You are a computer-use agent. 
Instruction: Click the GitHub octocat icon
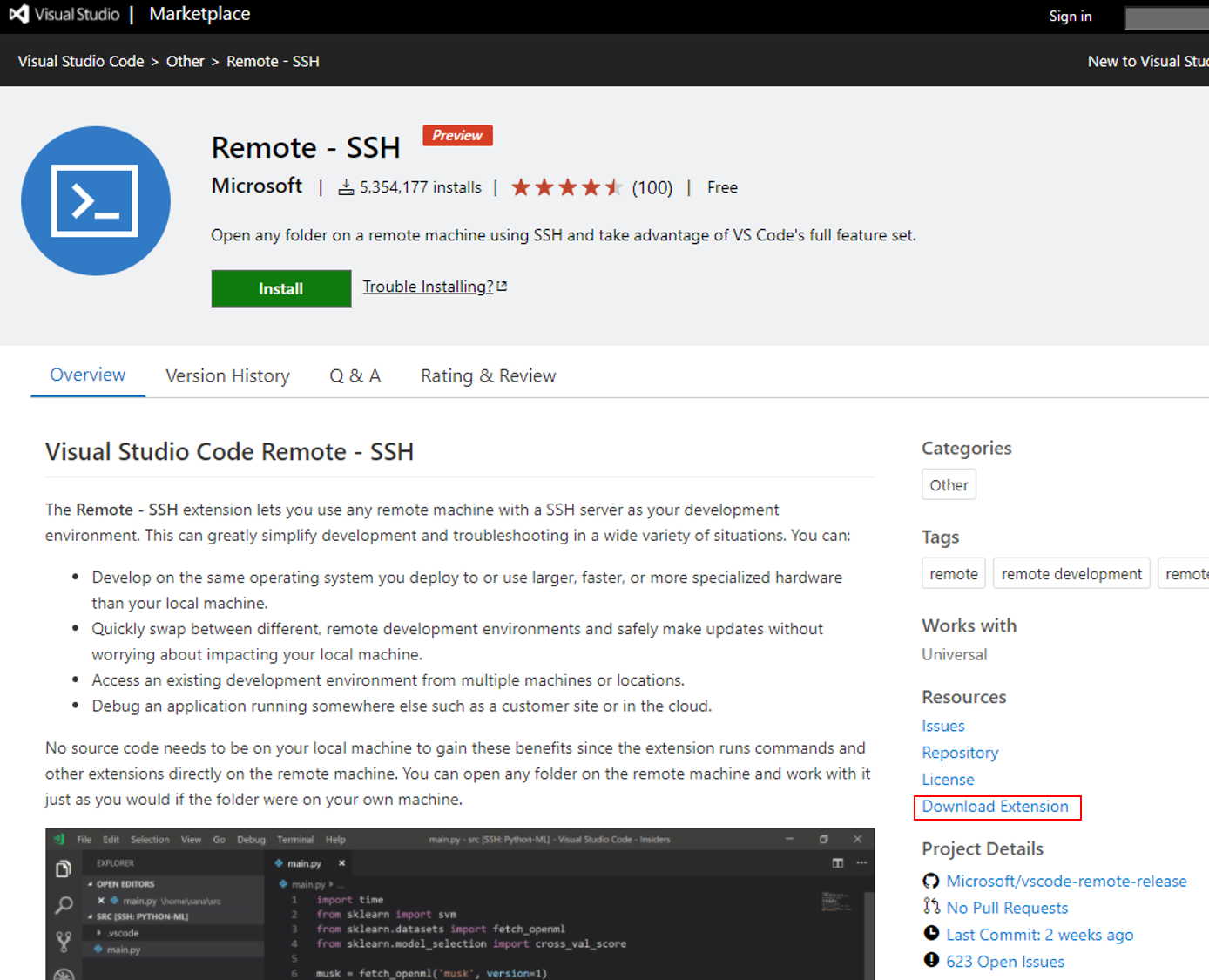[931, 881]
